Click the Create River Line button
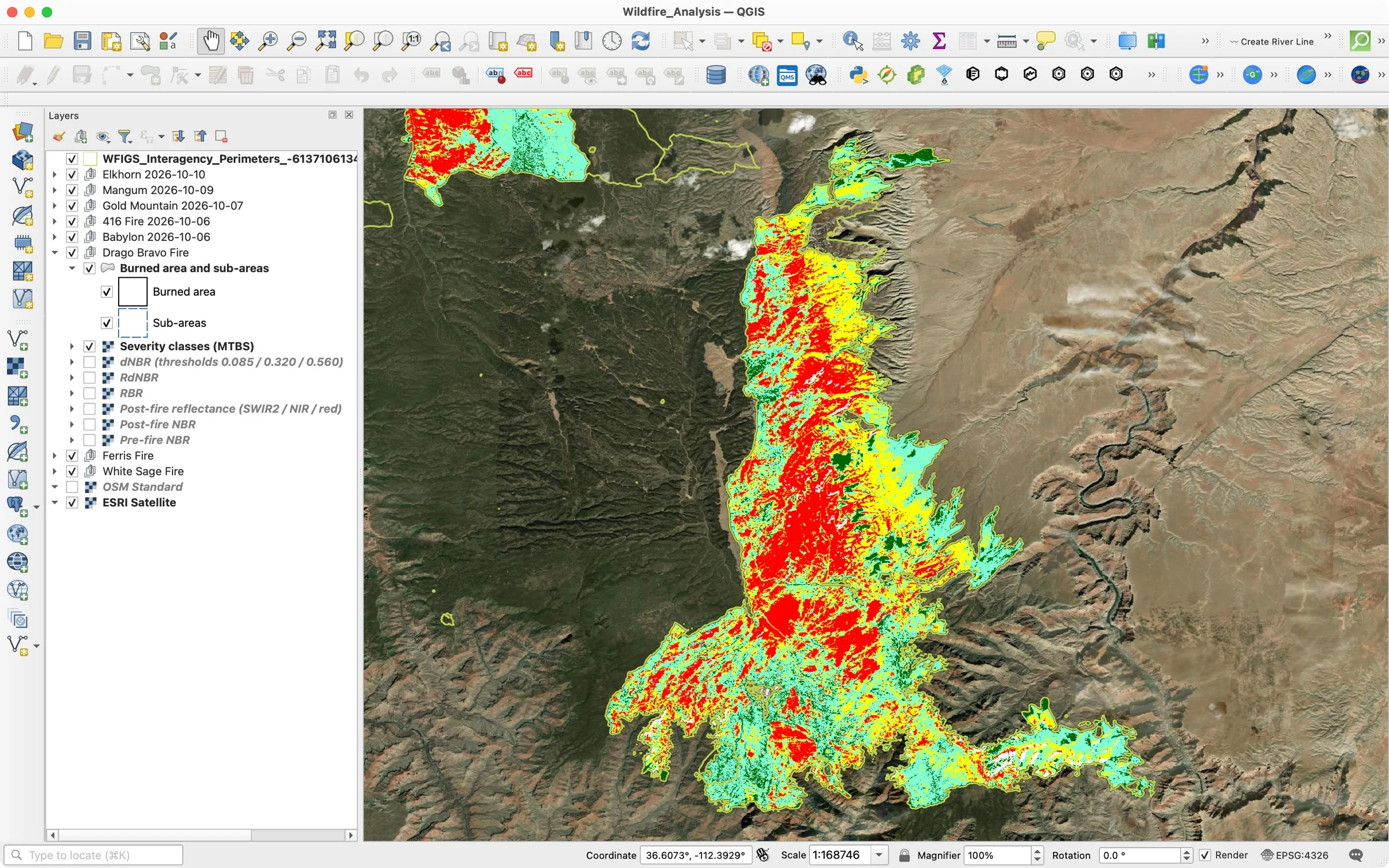Image resolution: width=1389 pixels, height=868 pixels. [1271, 42]
